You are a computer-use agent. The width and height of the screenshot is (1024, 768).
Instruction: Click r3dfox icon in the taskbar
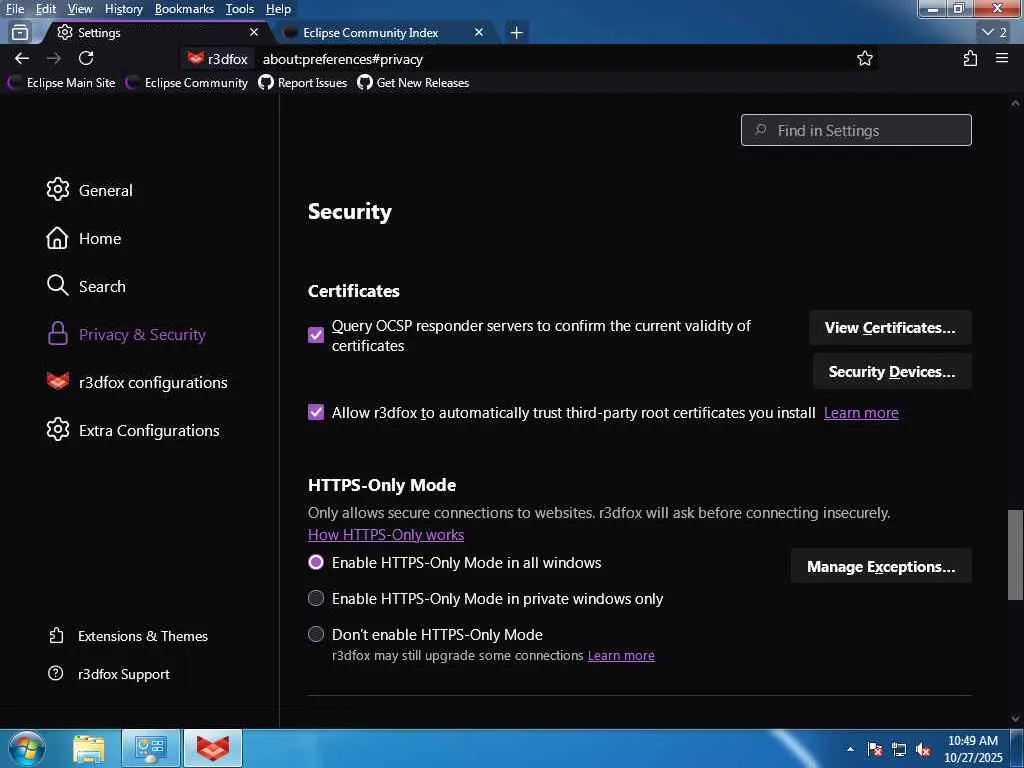click(x=214, y=749)
